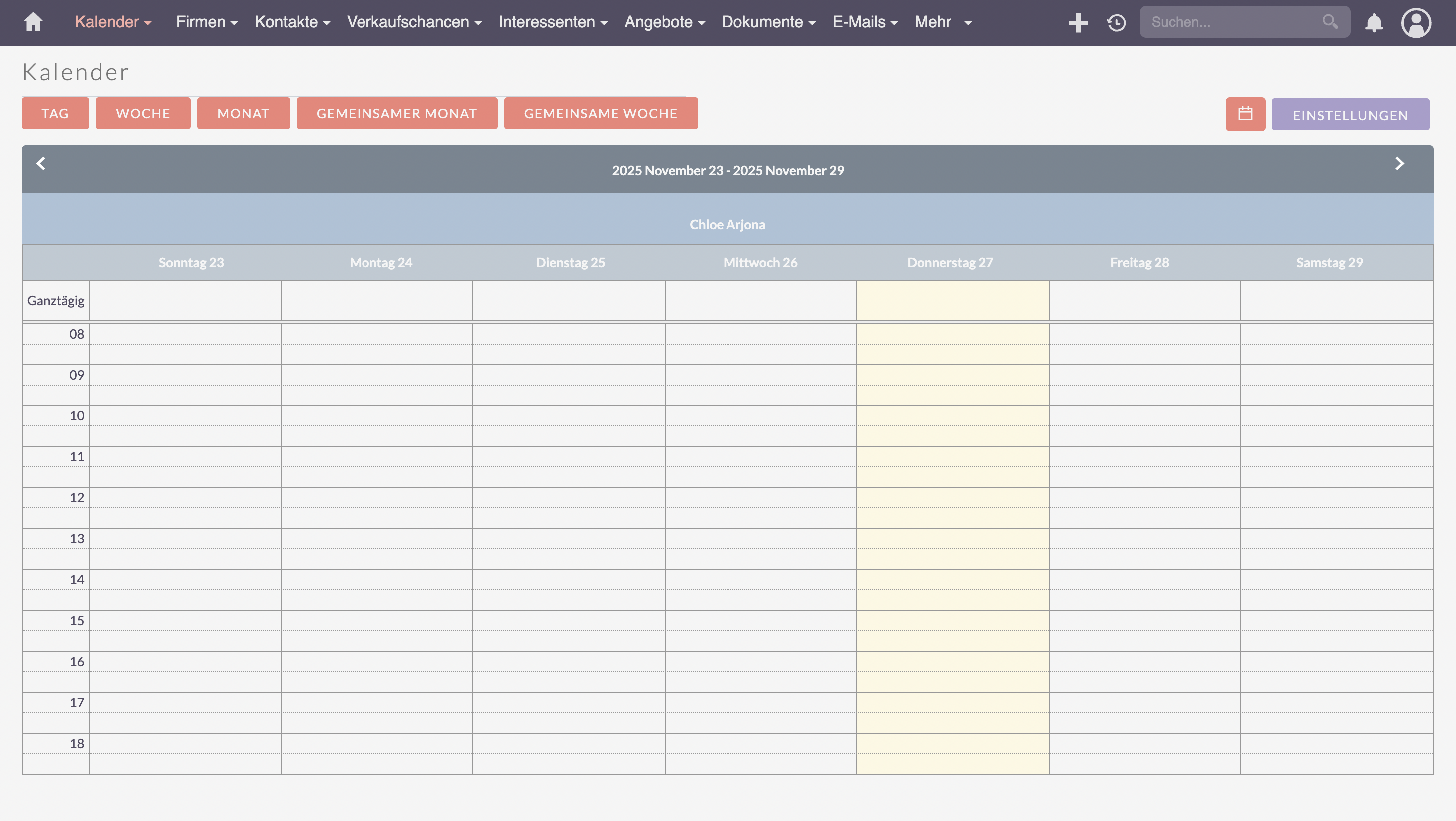Screen dimensions: 1456x821
Task: Open the Einstellungen button
Action: point(1350,115)
